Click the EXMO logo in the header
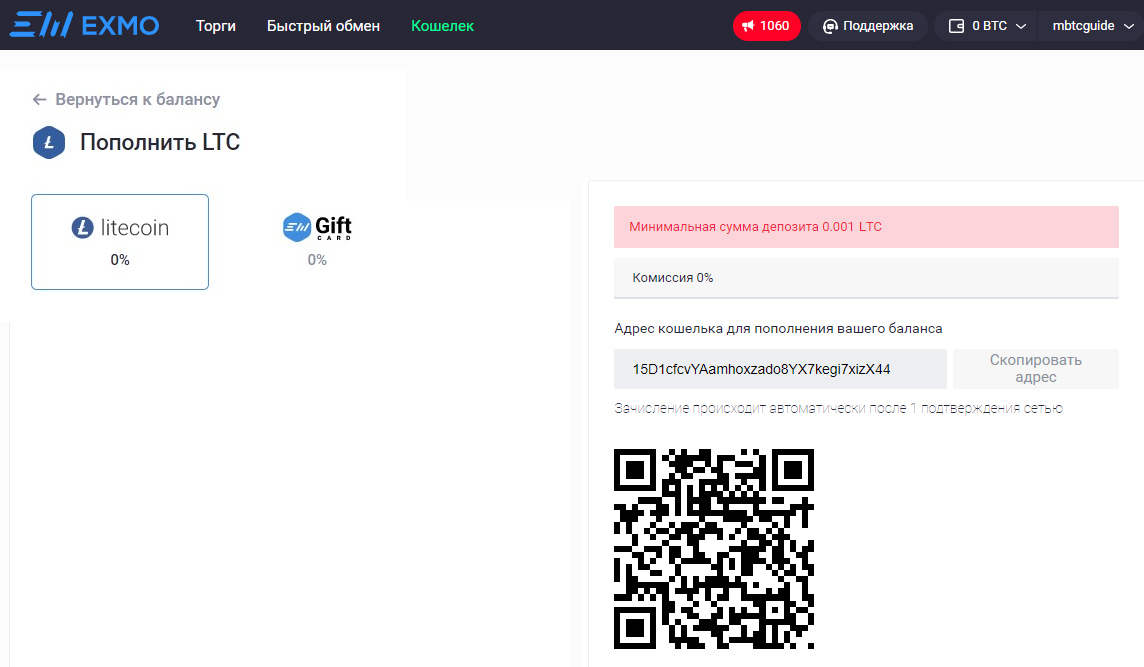Image resolution: width=1144 pixels, height=667 pixels. pyautogui.click(x=84, y=25)
